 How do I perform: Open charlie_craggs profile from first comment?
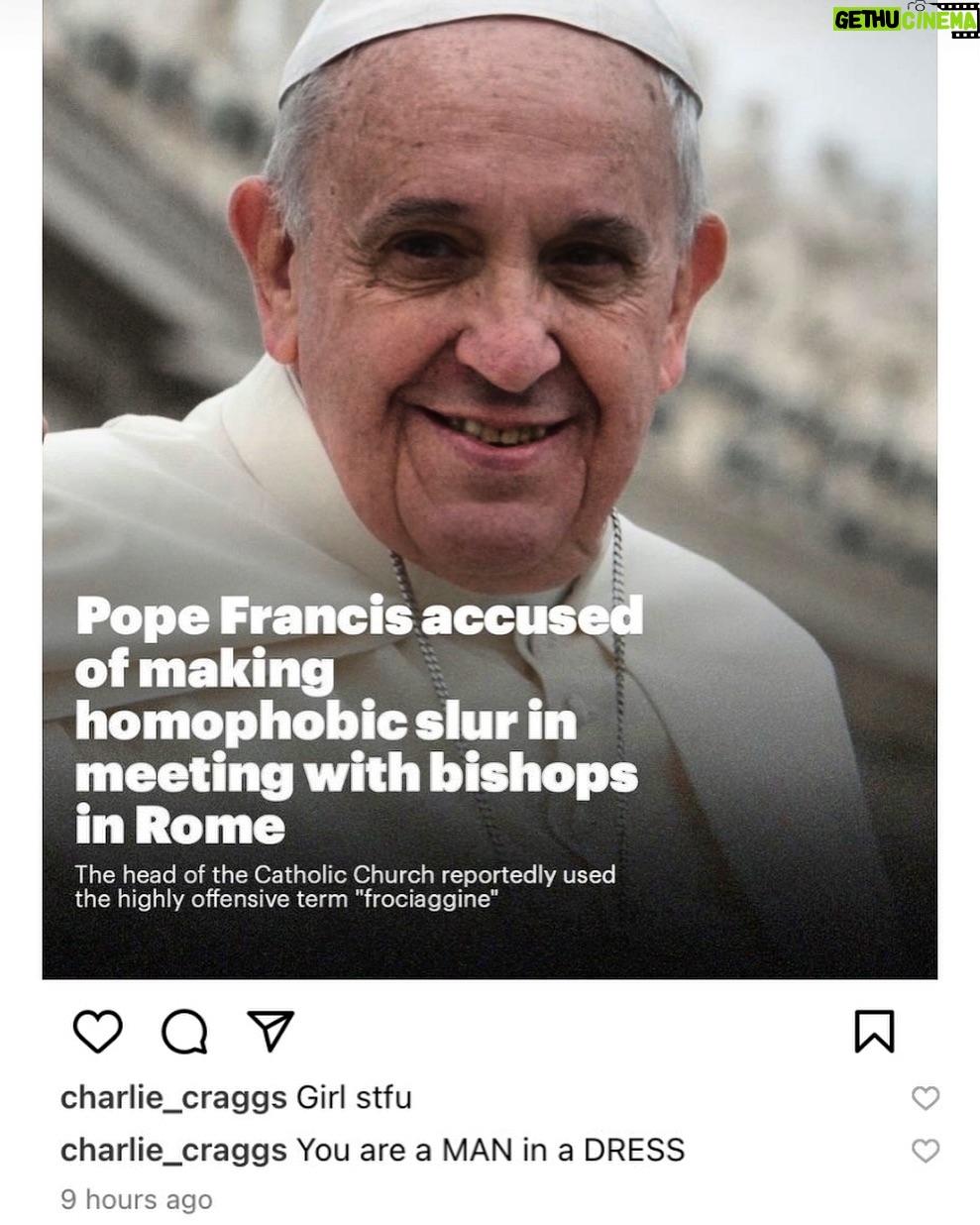pyautogui.click(x=173, y=1098)
